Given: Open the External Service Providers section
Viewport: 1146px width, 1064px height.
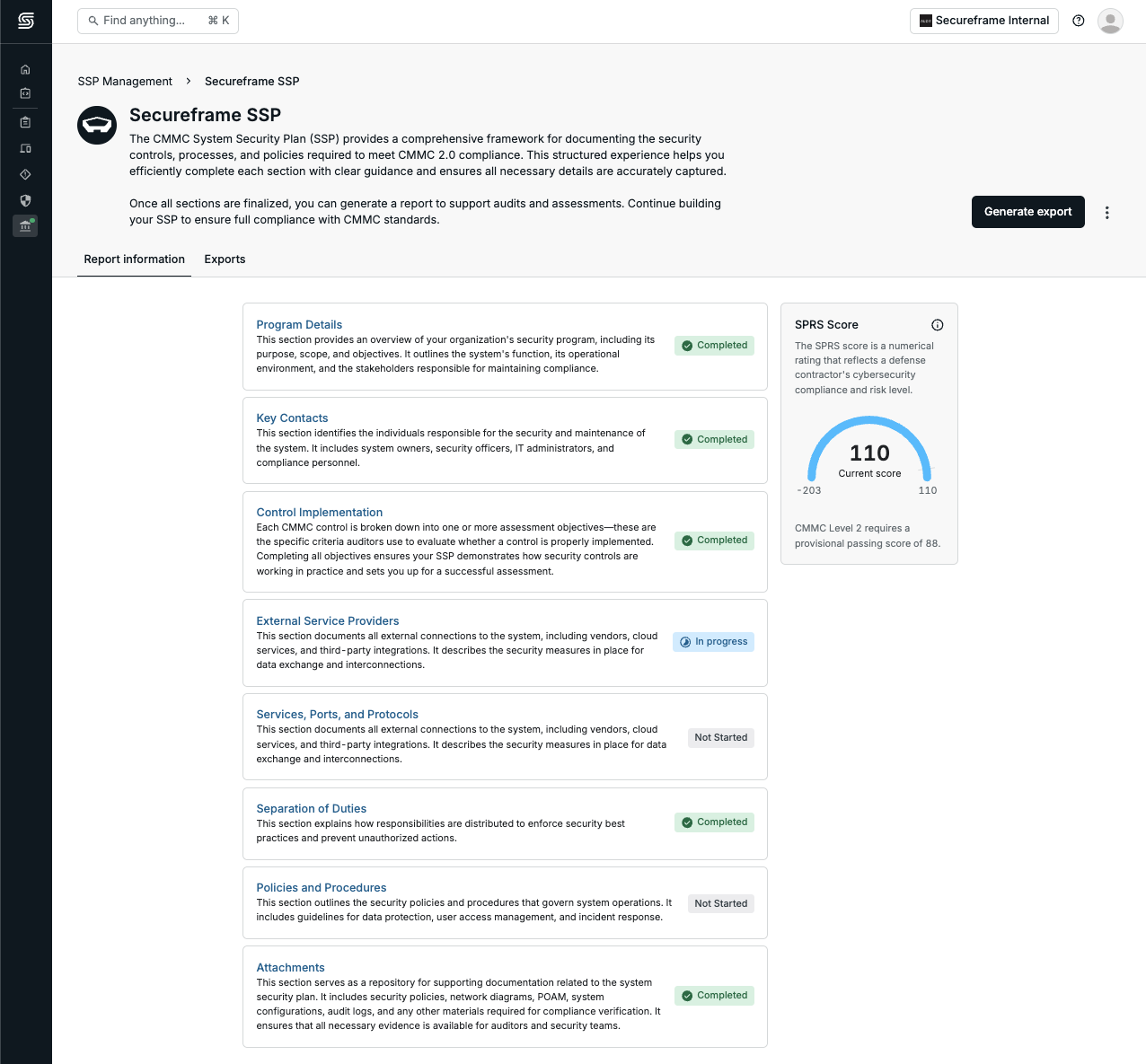Looking at the screenshot, I should pos(328,620).
